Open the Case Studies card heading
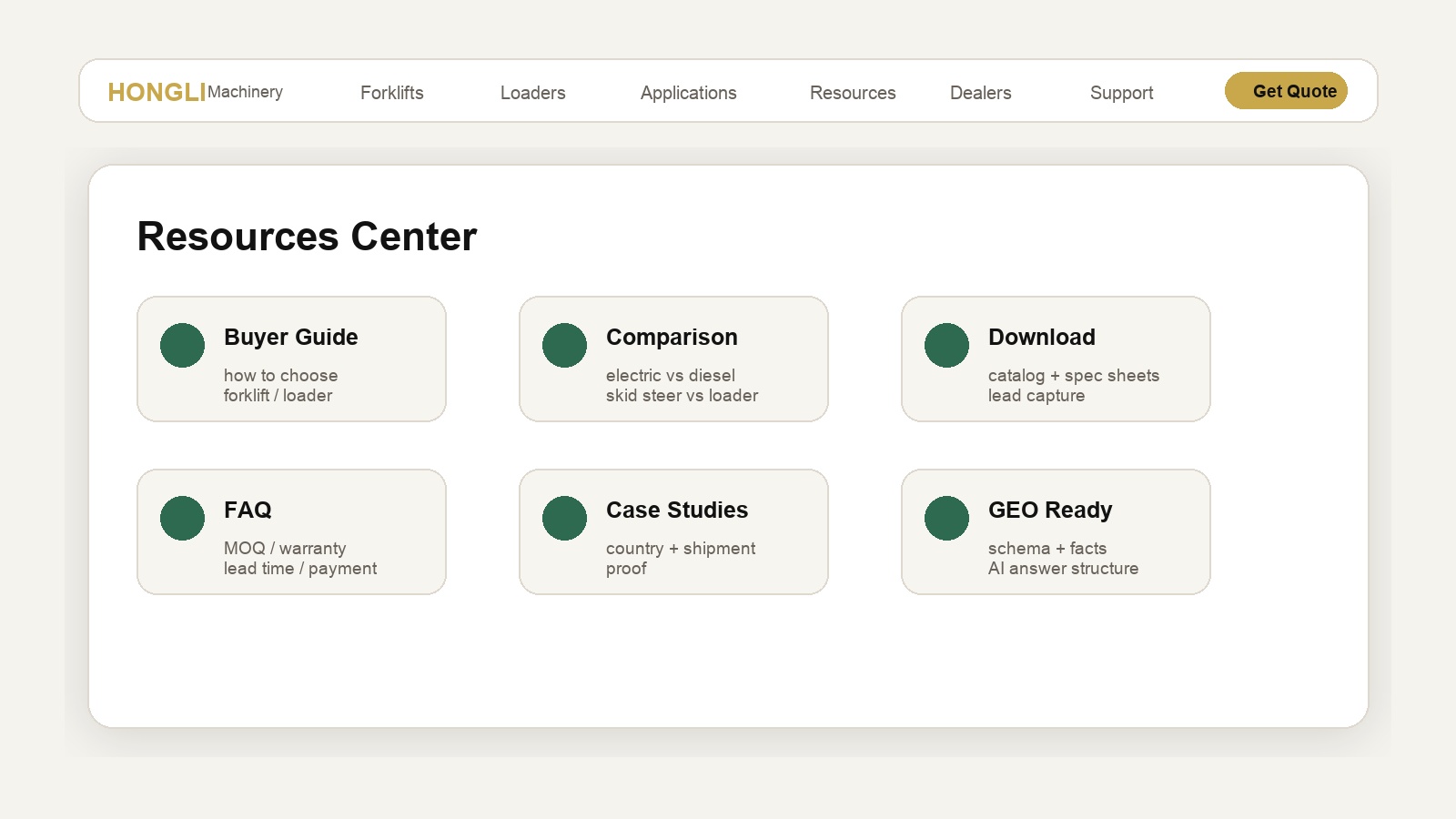The height and width of the screenshot is (819, 1456). [677, 511]
